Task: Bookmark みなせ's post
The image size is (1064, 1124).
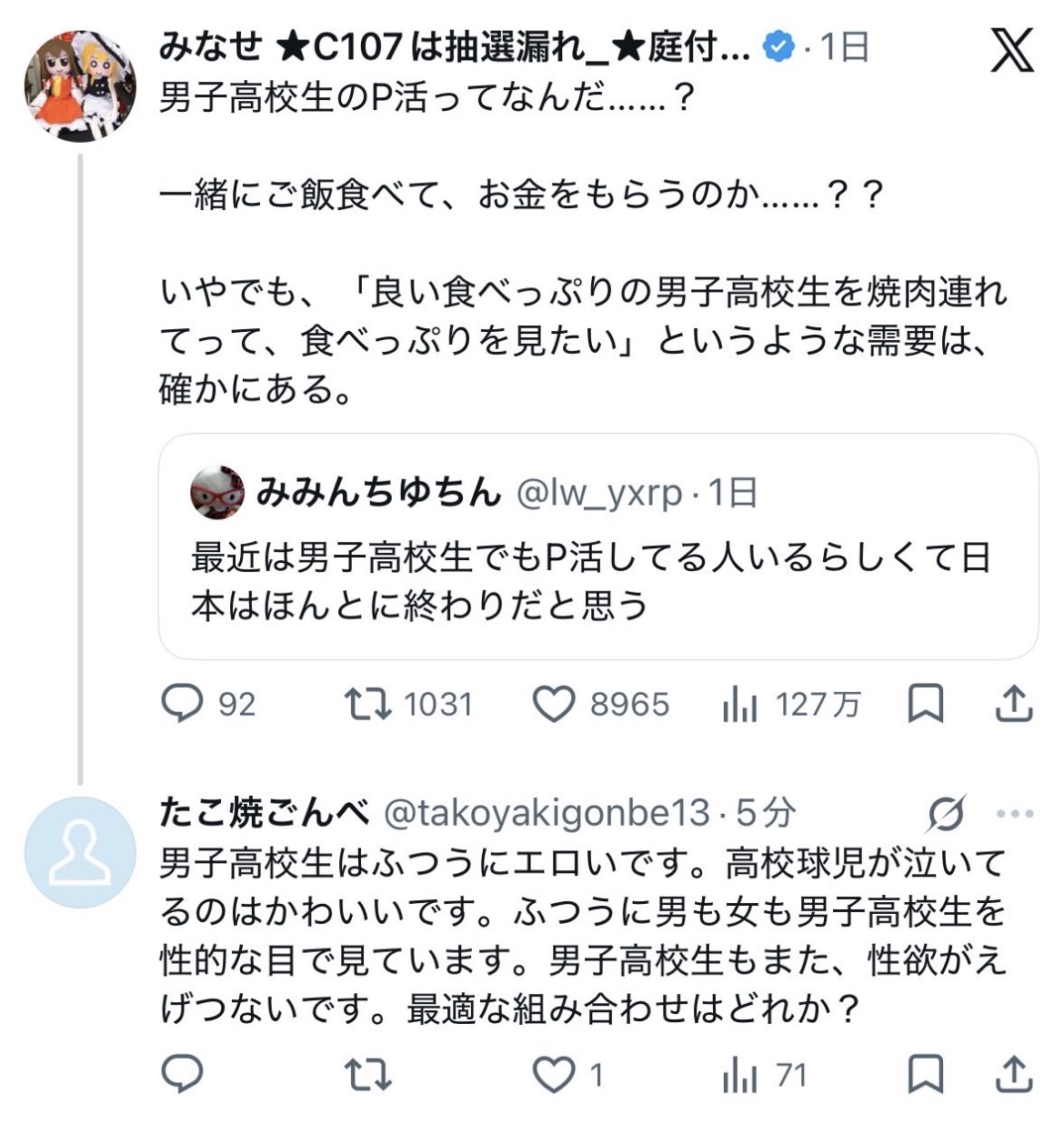Action: [926, 704]
